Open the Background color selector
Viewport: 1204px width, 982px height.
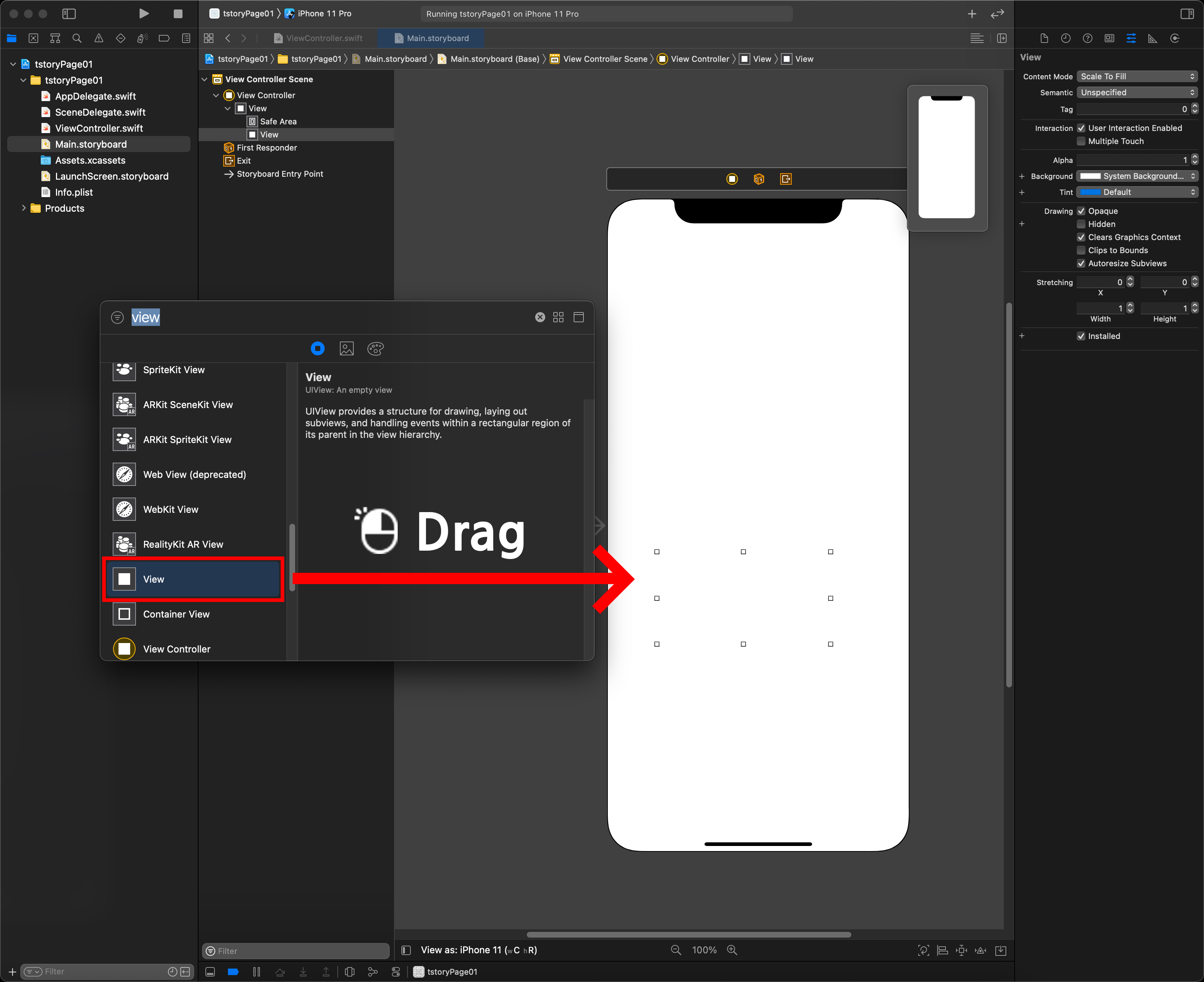[x=1137, y=176]
